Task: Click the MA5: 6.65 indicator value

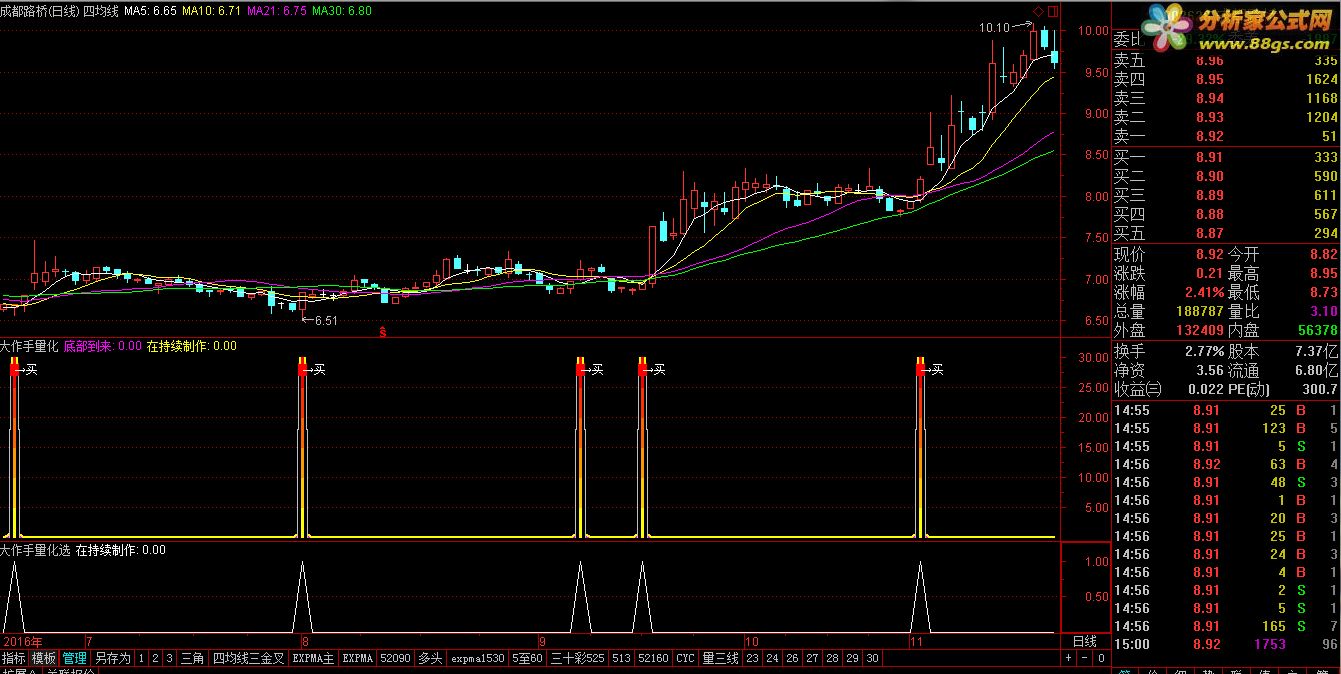Action: [x=151, y=10]
